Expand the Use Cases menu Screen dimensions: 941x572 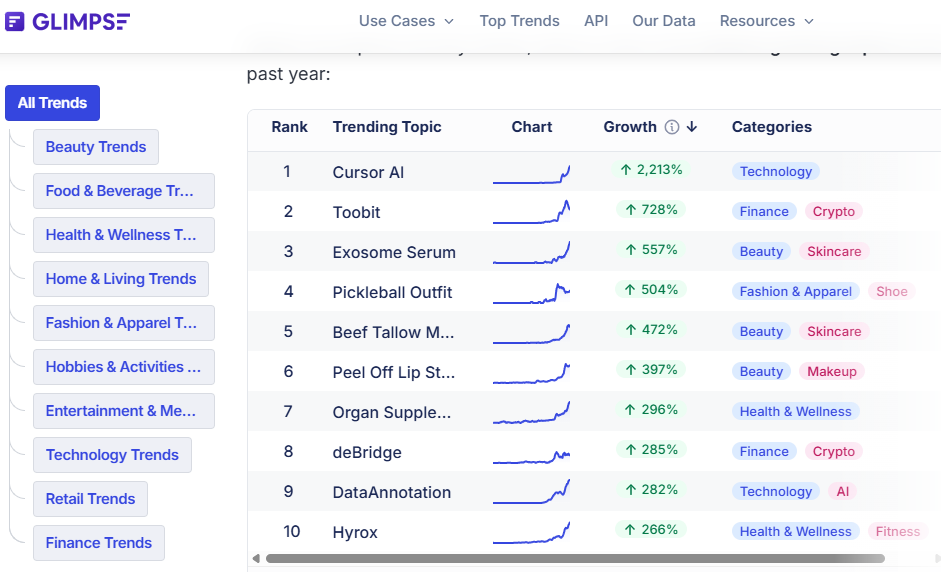coord(406,21)
